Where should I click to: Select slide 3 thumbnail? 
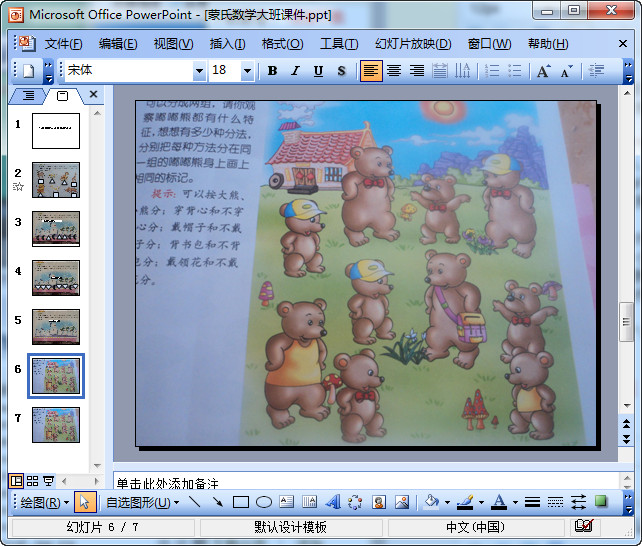pyautogui.click(x=56, y=229)
